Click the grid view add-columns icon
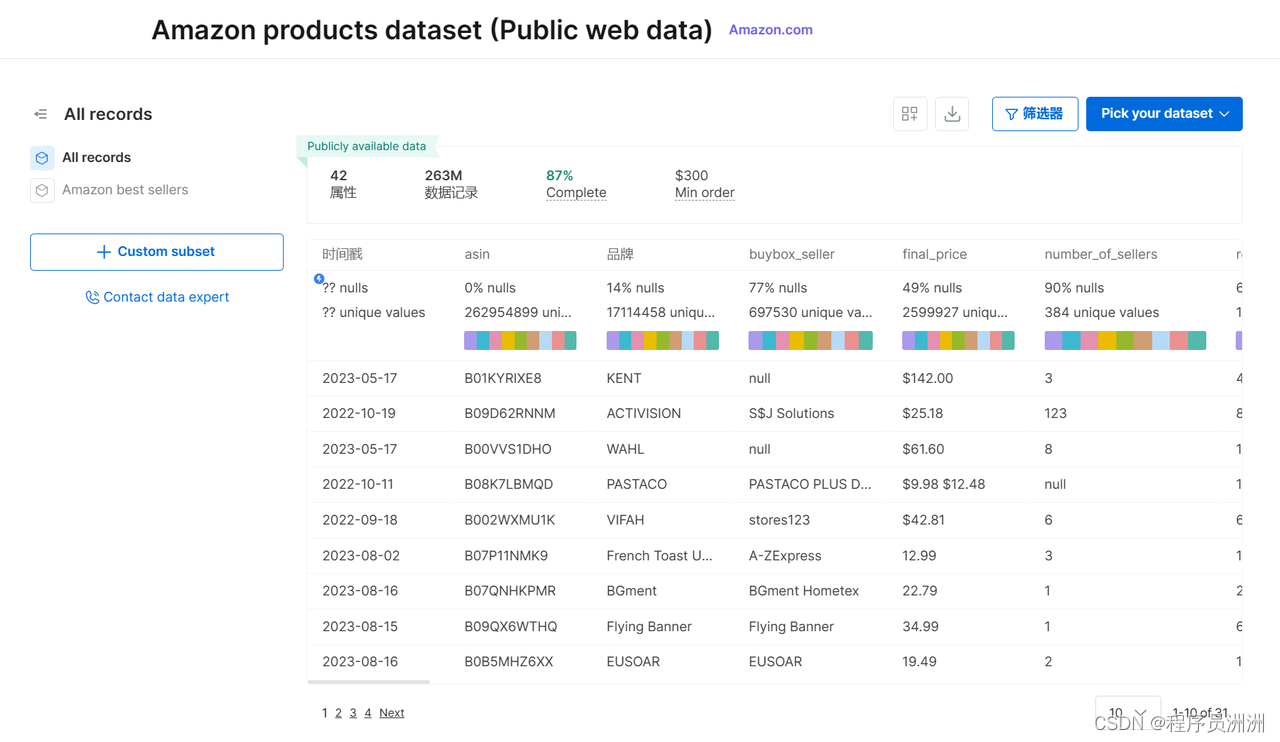Viewport: 1280px width, 742px height. (x=909, y=114)
